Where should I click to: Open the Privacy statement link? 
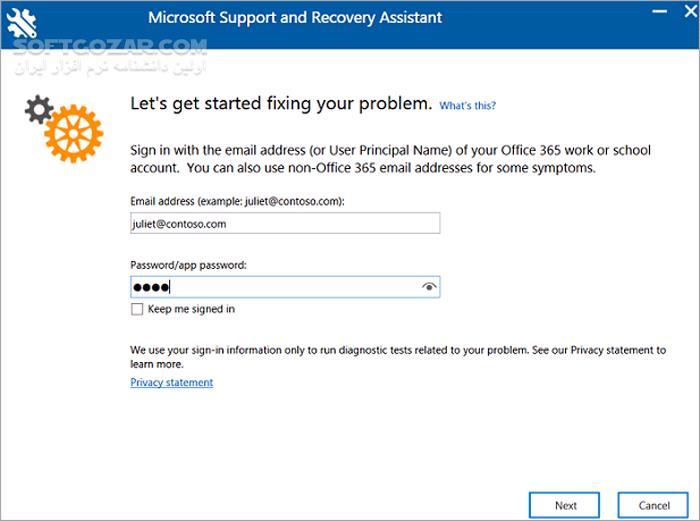[171, 383]
